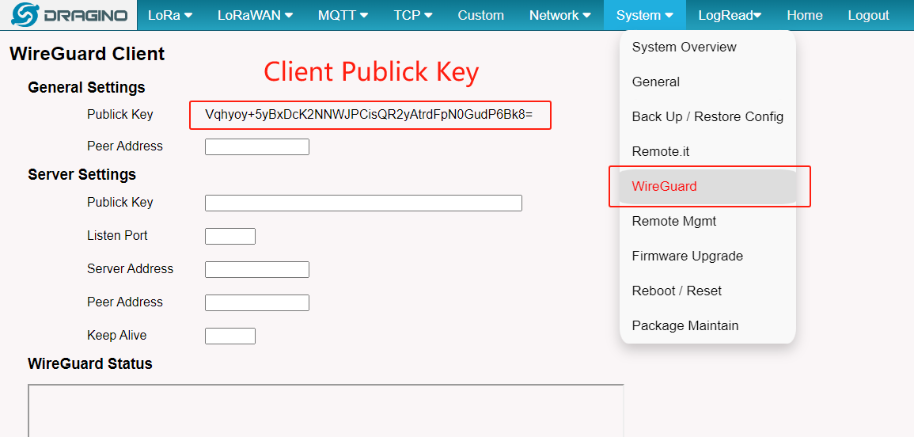Go to the Custom page
This screenshot has height=437, width=914.
[481, 16]
